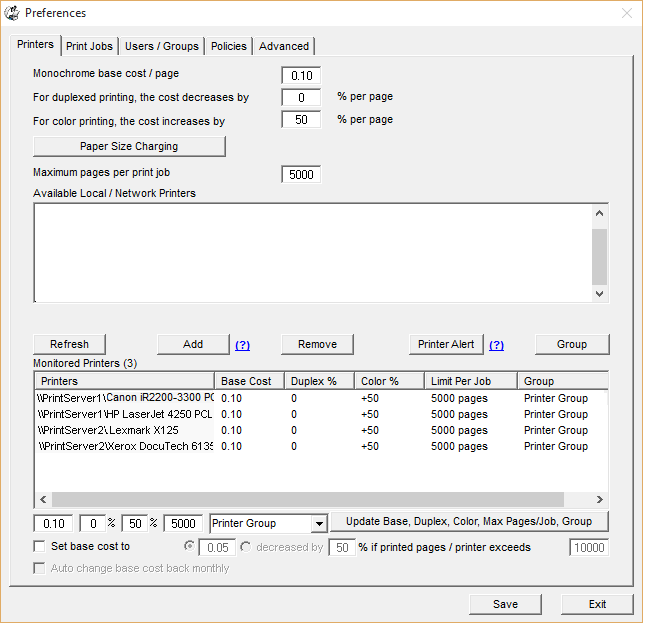This screenshot has width=645, height=625.
Task: Click the right arrow of monitored printers scrollbar
Action: point(600,500)
